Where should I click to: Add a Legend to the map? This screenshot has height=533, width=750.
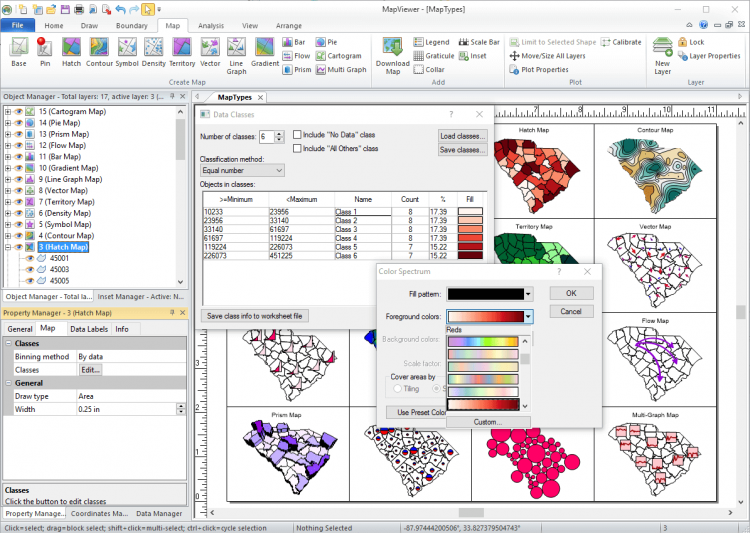(x=431, y=42)
